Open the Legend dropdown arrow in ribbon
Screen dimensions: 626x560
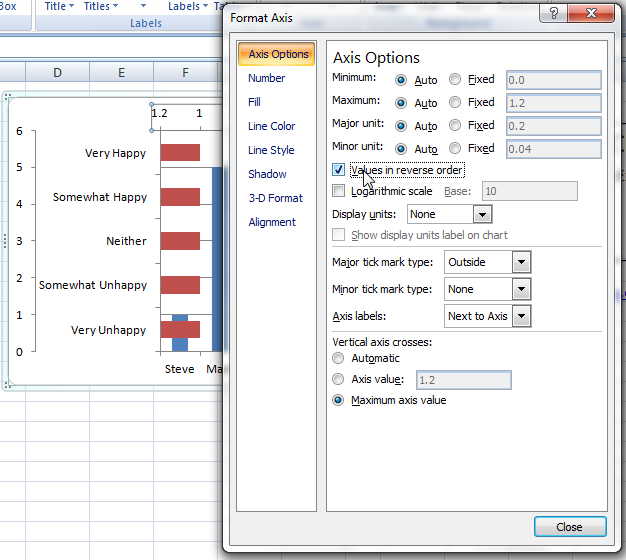[x=143, y=6]
